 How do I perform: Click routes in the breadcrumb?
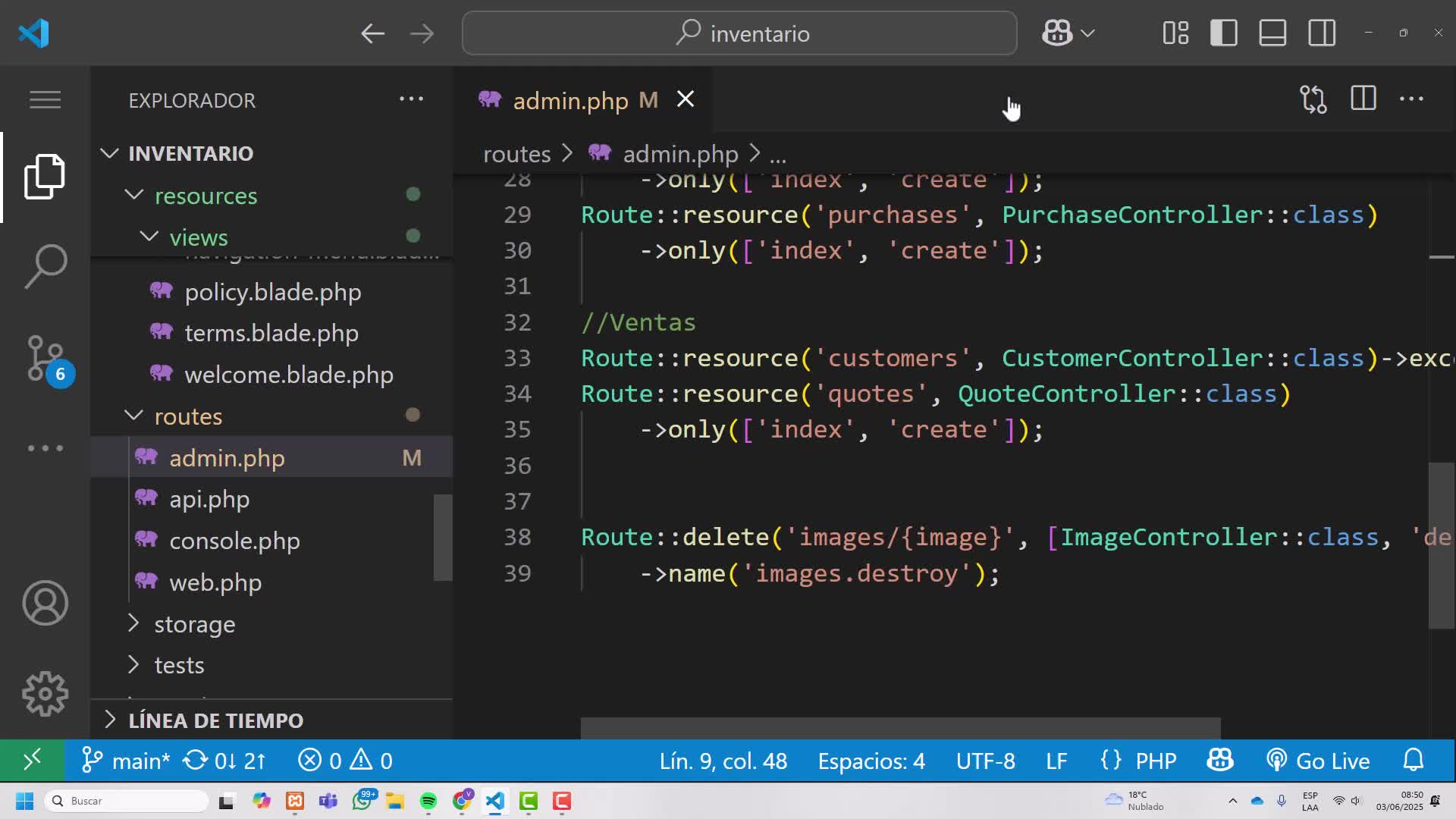tap(516, 154)
